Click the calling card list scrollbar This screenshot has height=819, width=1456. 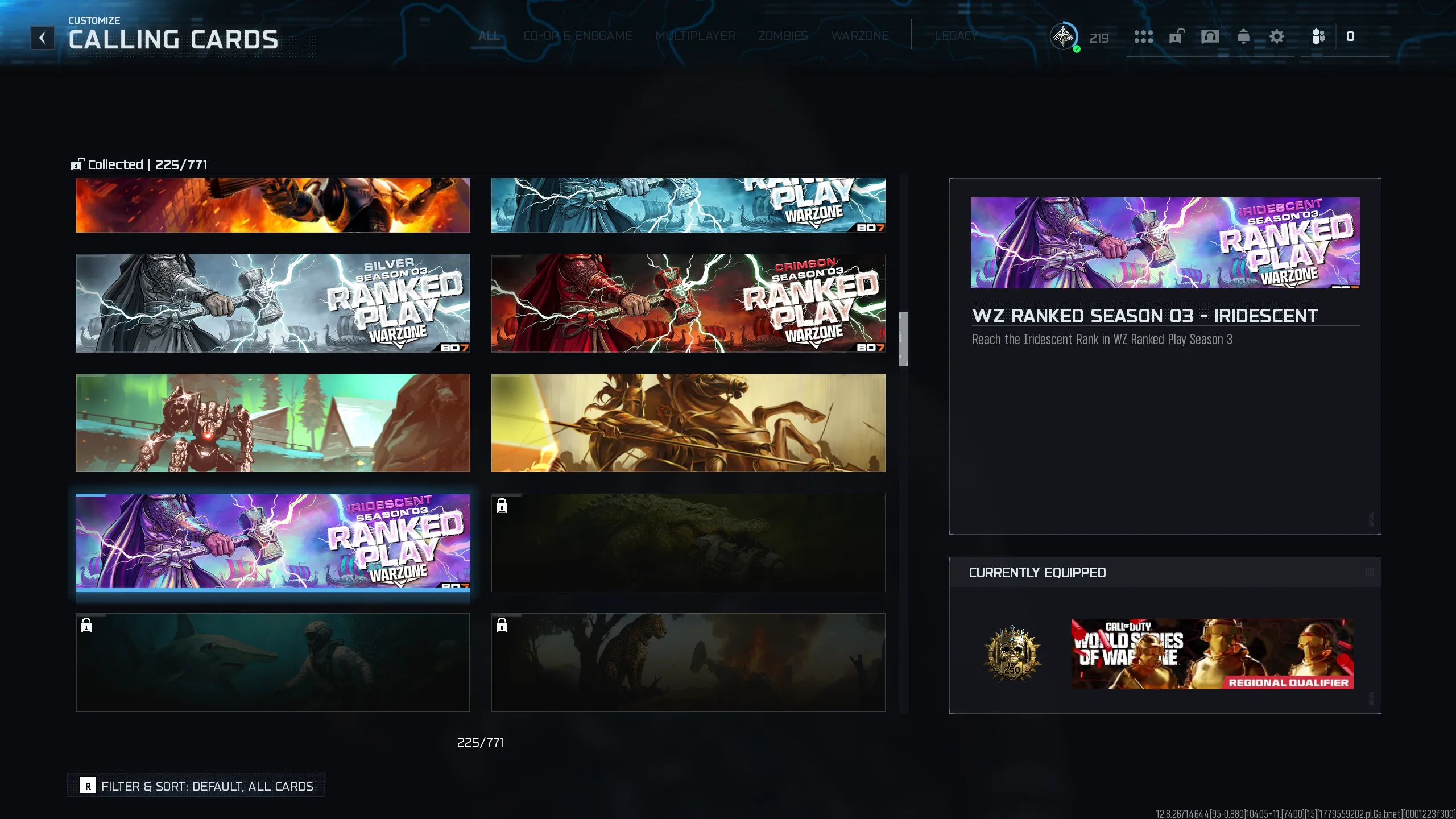pos(904,339)
